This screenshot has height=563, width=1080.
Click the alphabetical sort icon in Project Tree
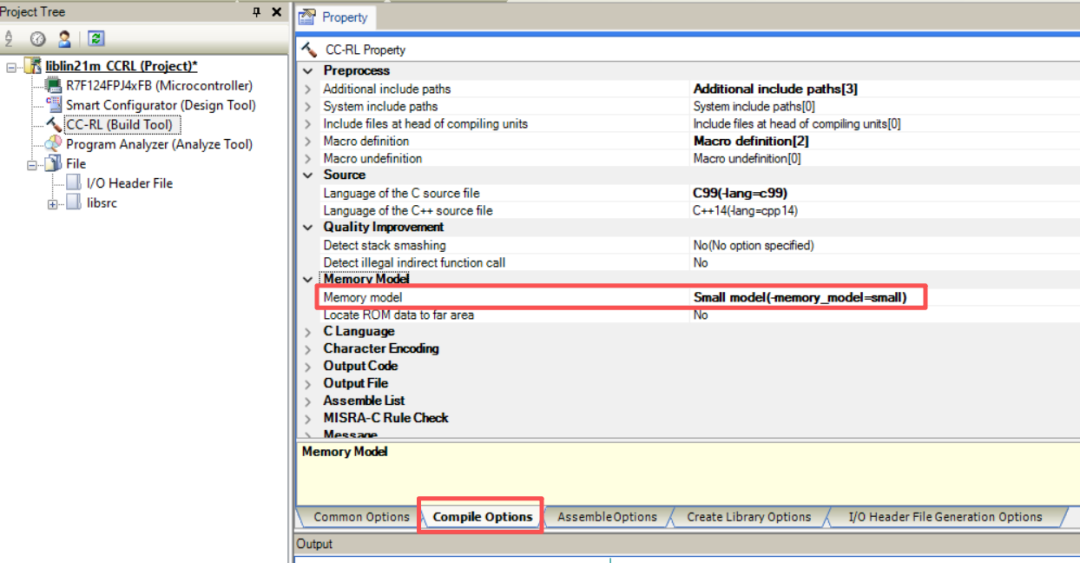(x=10, y=39)
